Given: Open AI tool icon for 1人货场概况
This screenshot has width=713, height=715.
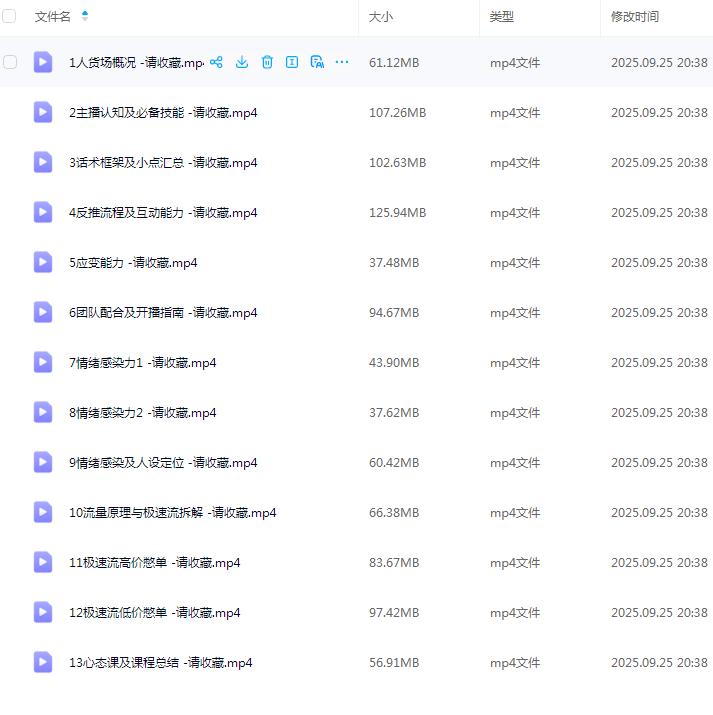Looking at the screenshot, I should pos(317,62).
